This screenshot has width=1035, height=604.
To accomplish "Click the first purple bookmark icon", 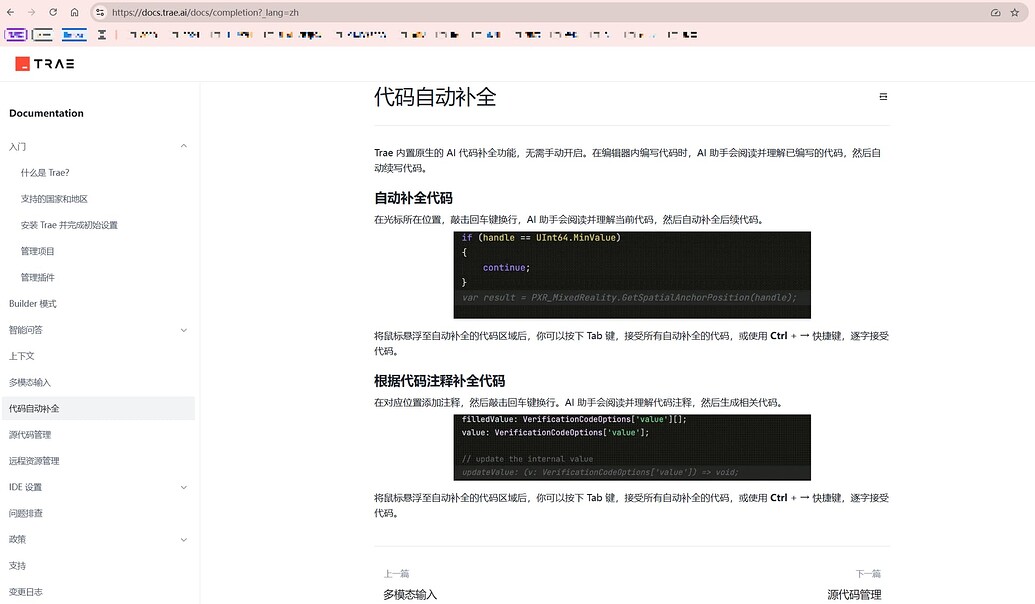I will click(16, 35).
